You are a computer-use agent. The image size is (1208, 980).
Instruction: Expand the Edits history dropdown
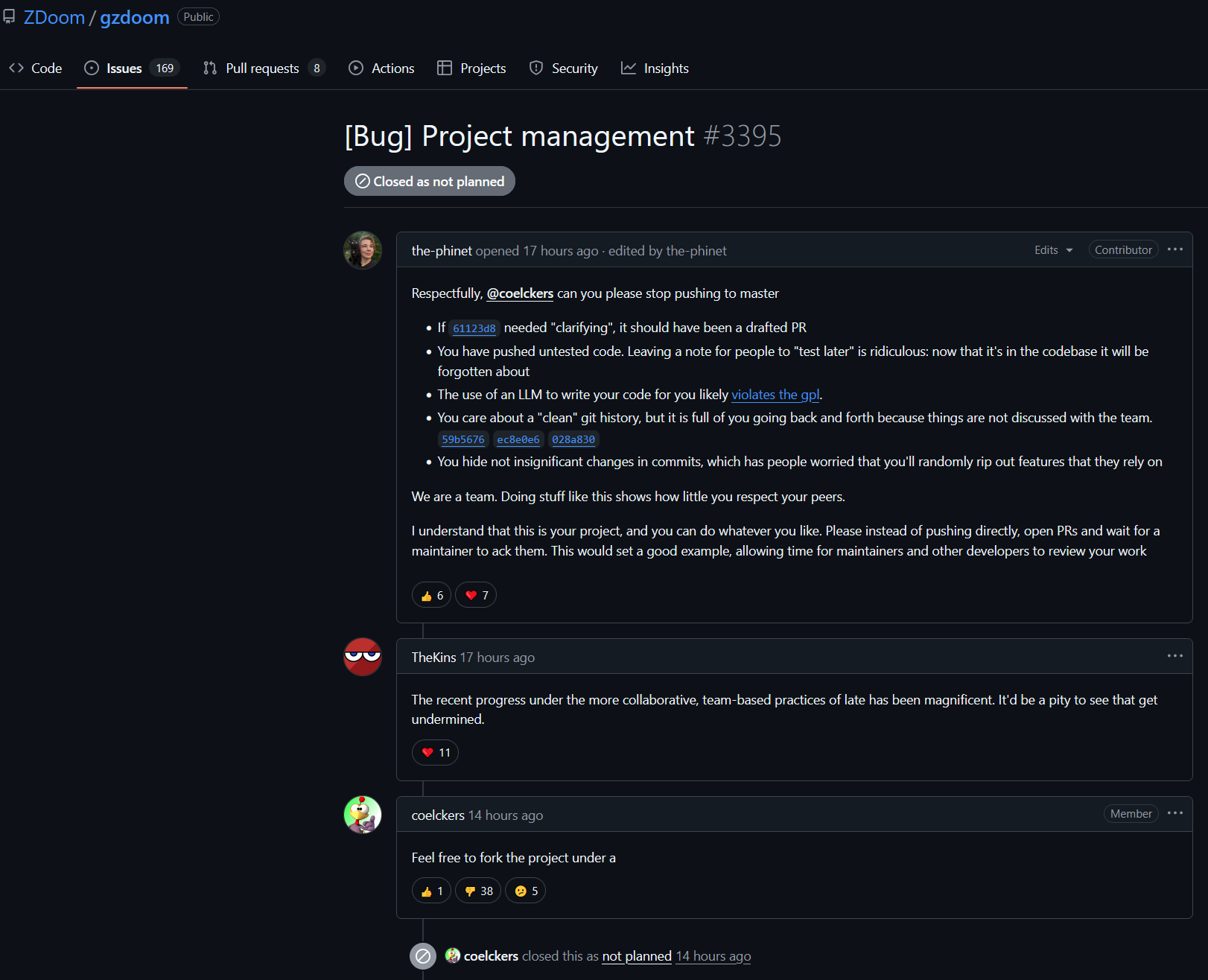click(1054, 250)
